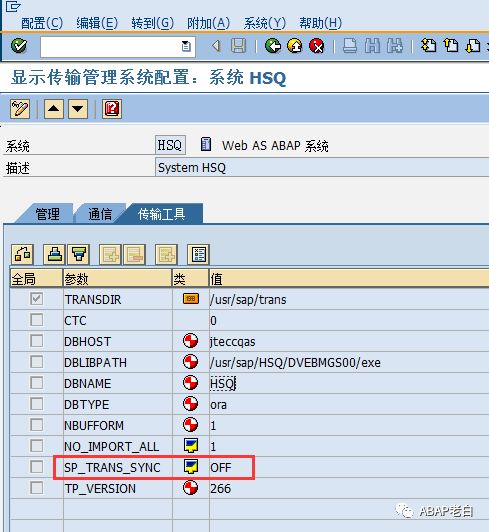Screen dimensions: 489x532
Task: Click the table details list icon
Action: [x=199, y=254]
